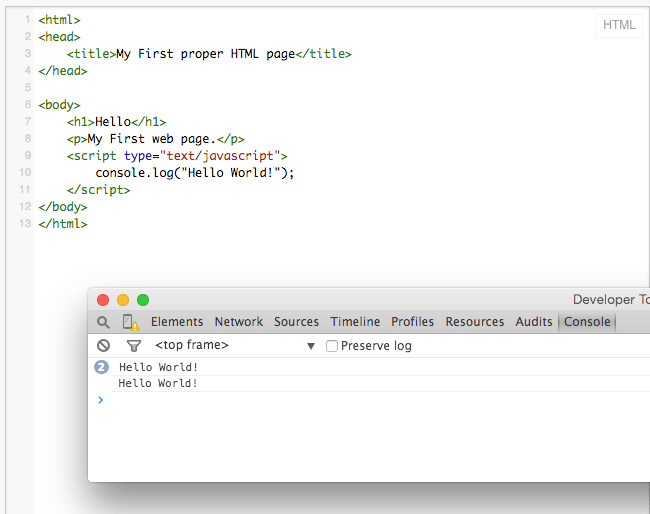Open the Timeline tab
The width and height of the screenshot is (650, 514).
coord(355,322)
